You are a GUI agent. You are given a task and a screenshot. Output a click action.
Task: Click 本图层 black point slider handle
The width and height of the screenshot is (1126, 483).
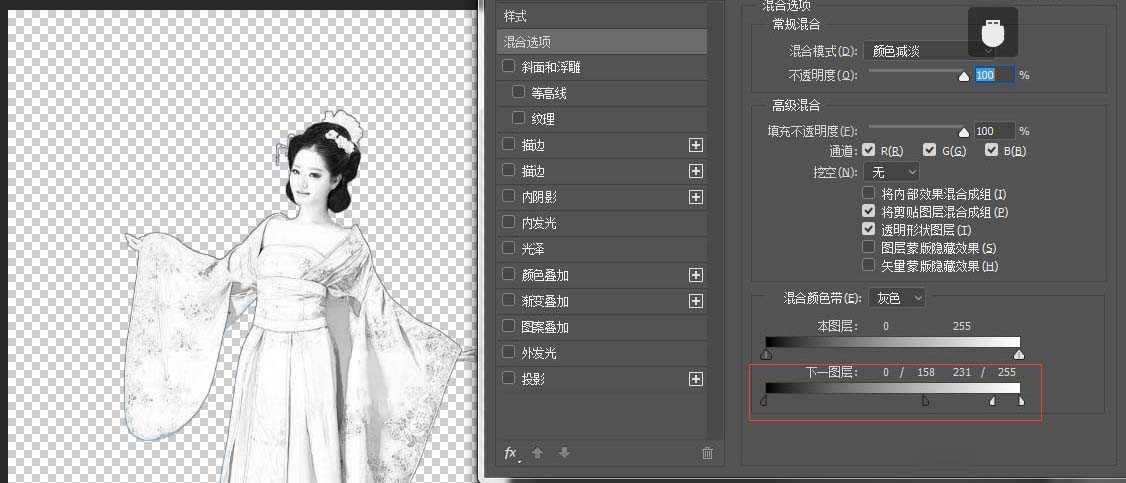[x=766, y=354]
